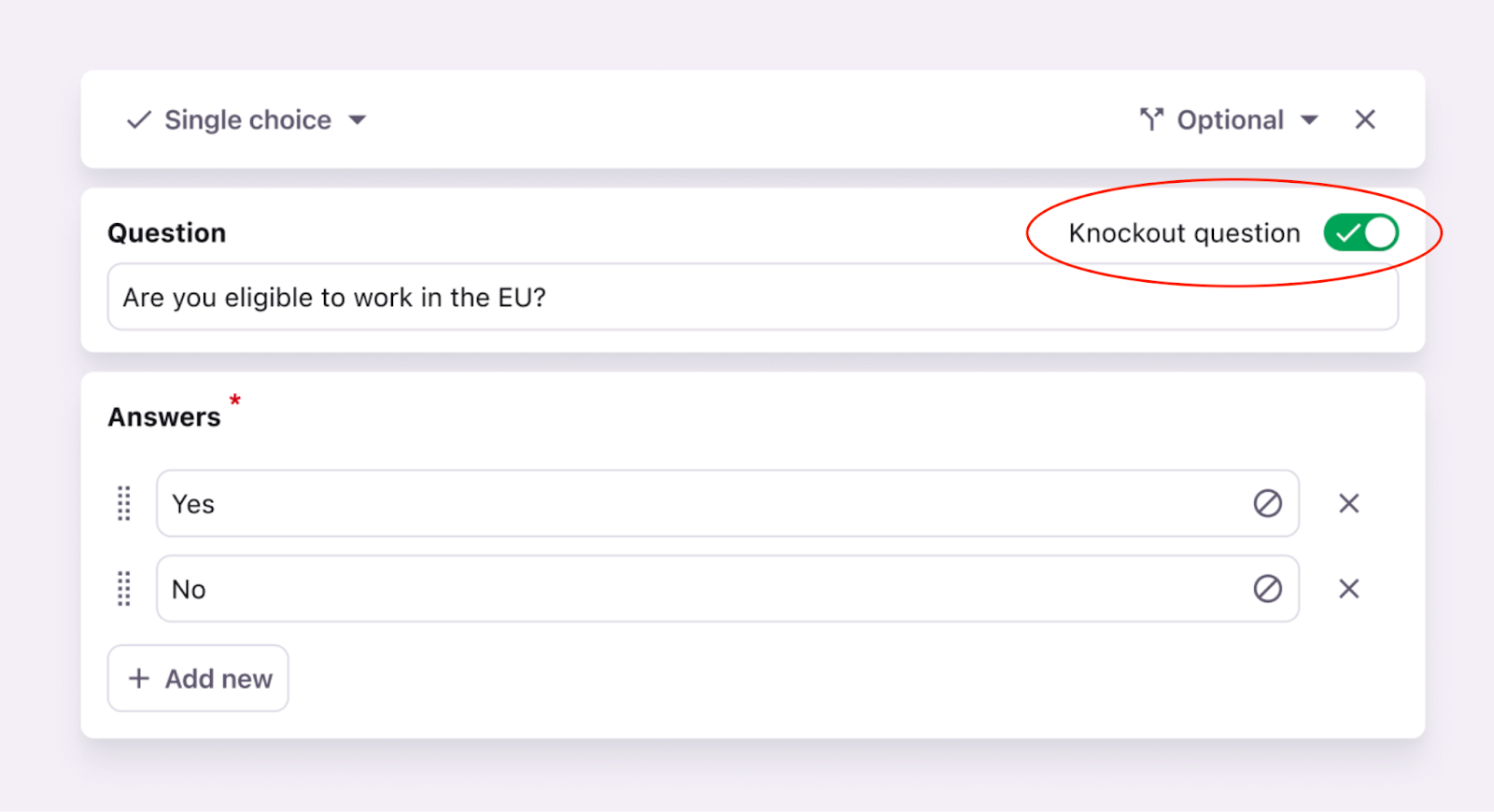Screen dimensions: 1494x812
Task: Expand the Optional dropdown arrow
Action: [x=1309, y=120]
